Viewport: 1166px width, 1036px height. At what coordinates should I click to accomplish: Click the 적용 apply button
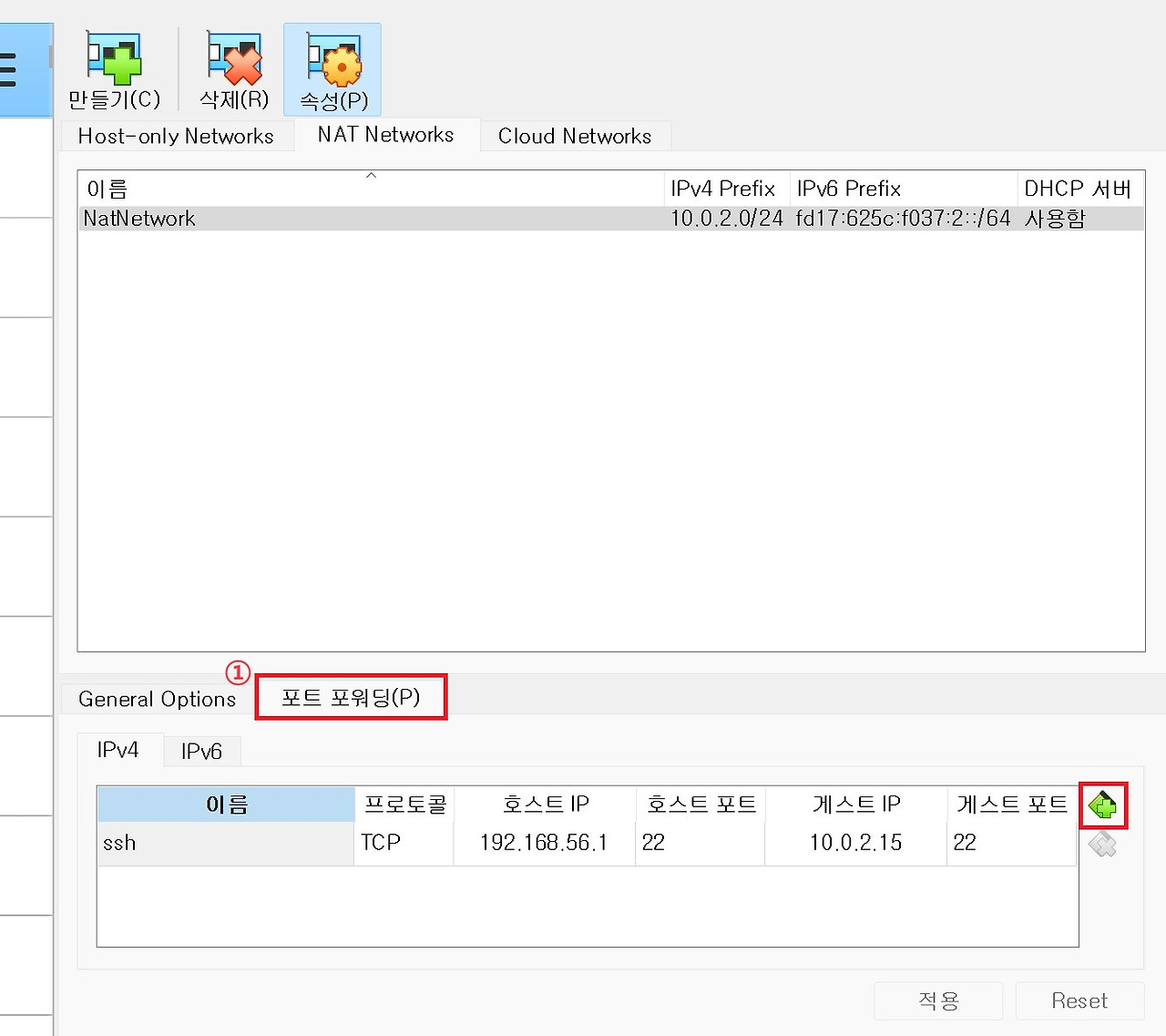pyautogui.click(x=938, y=1000)
